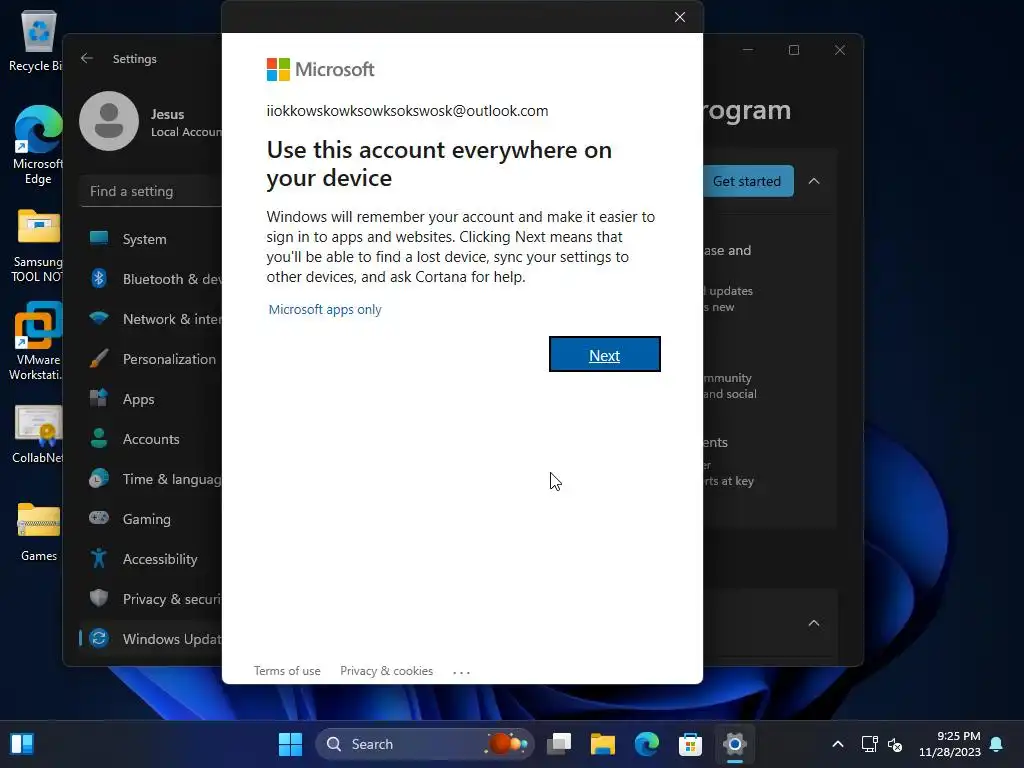Click the Microsoft logo in dialog
This screenshot has height=768, width=1024.
[320, 69]
